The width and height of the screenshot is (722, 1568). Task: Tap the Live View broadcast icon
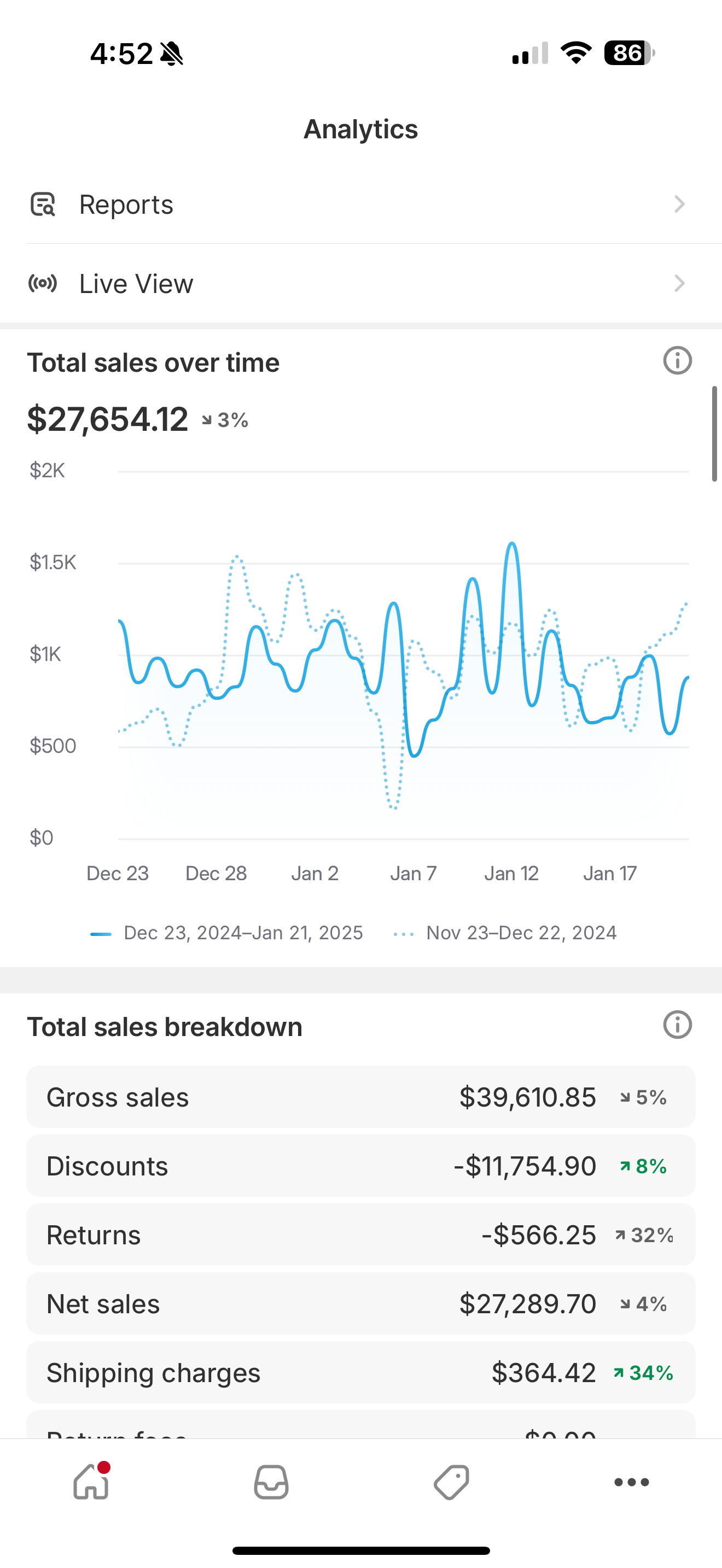click(43, 284)
